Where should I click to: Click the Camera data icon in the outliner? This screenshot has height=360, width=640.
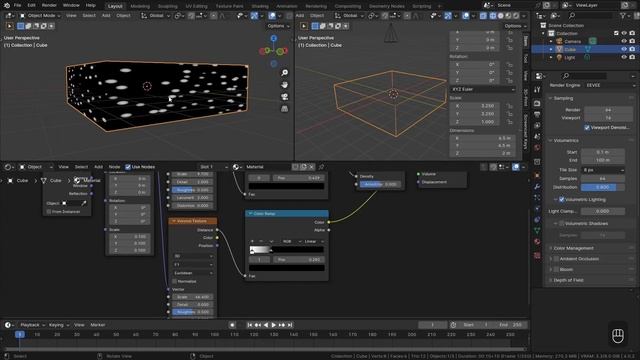coord(592,41)
